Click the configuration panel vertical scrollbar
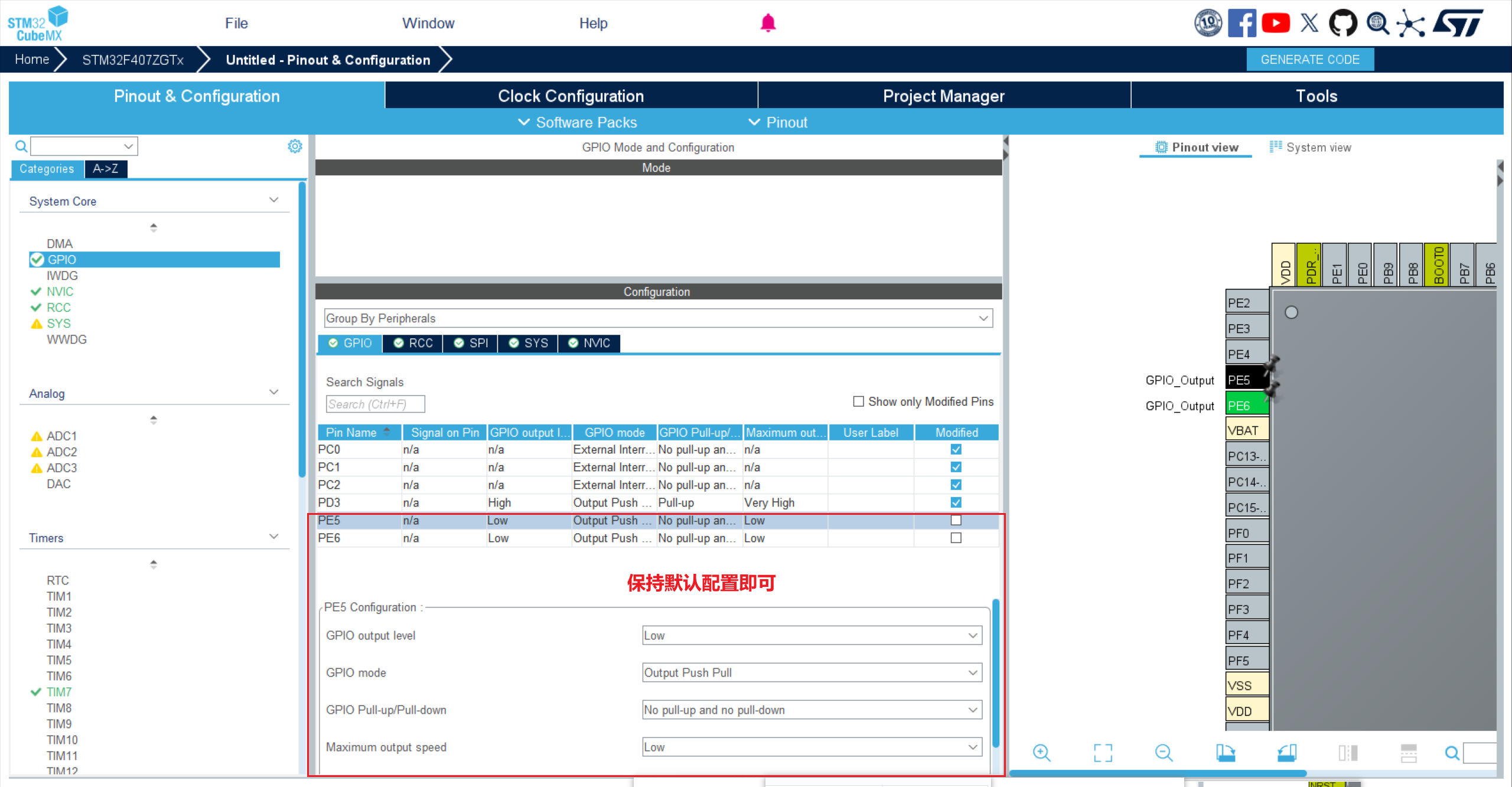 995,673
